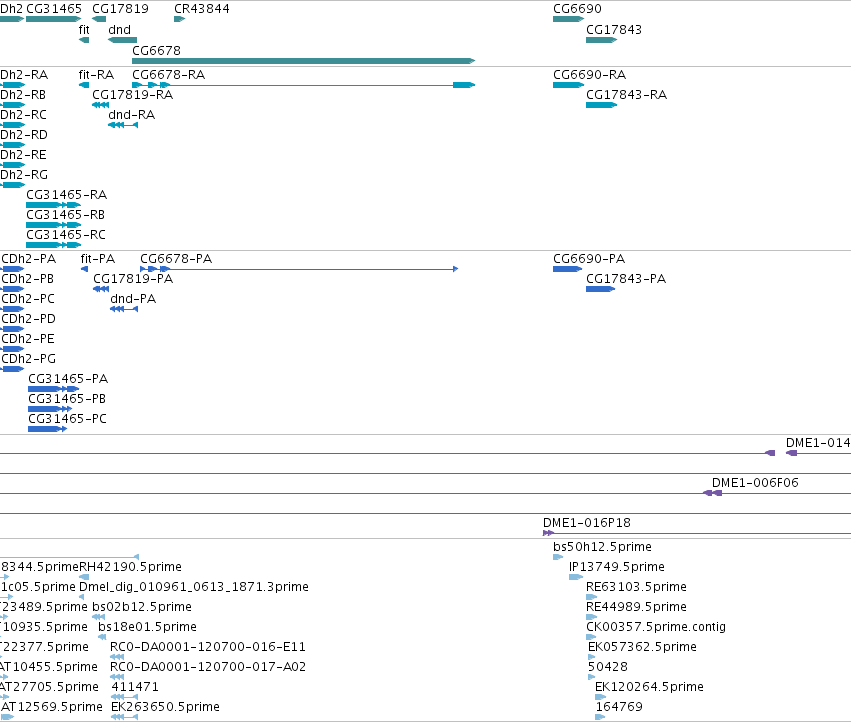This screenshot has height=722, width=851.
Task: Select EST RE63103.5prime
Action: [592, 597]
